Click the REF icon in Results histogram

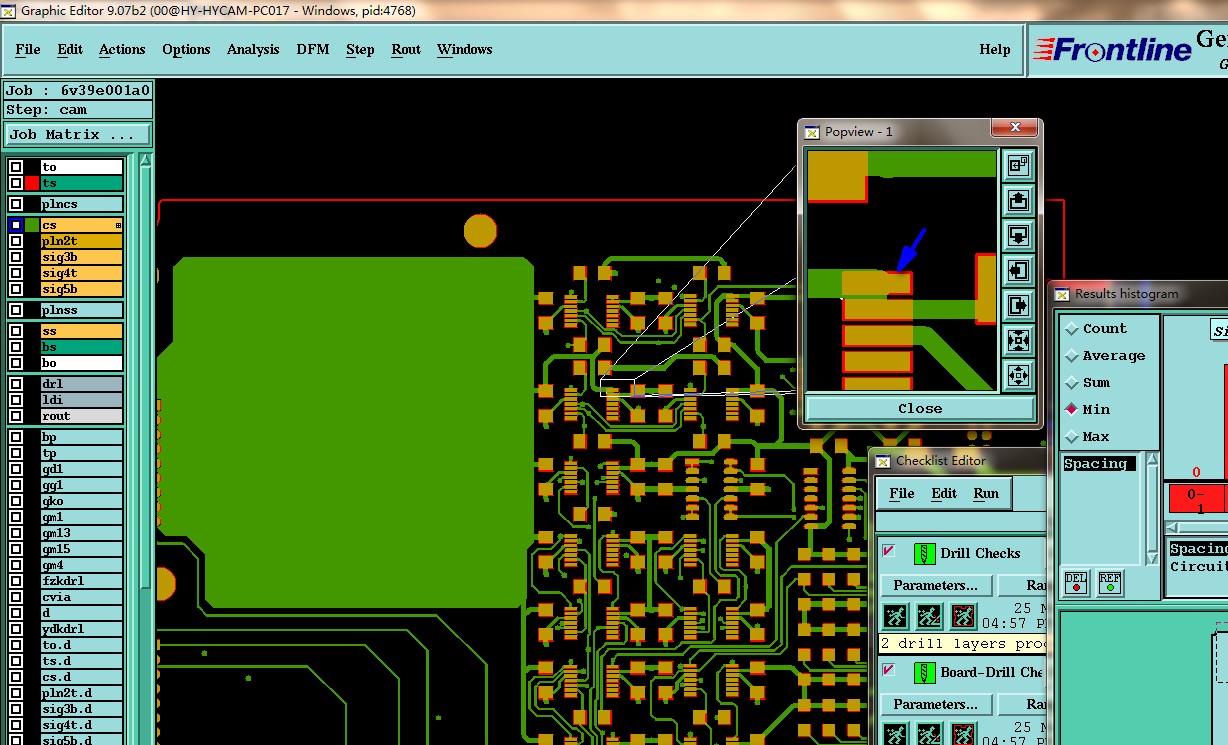(x=1109, y=582)
